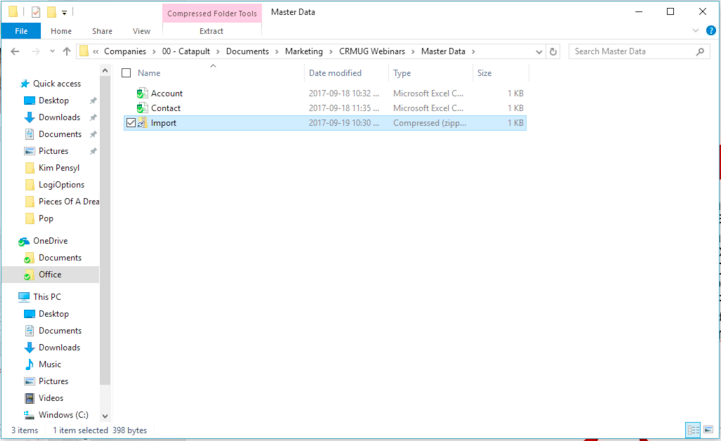Screen dimensions: 721x441
Task: Click the Documents breadcrumb segment
Action: 247,52
